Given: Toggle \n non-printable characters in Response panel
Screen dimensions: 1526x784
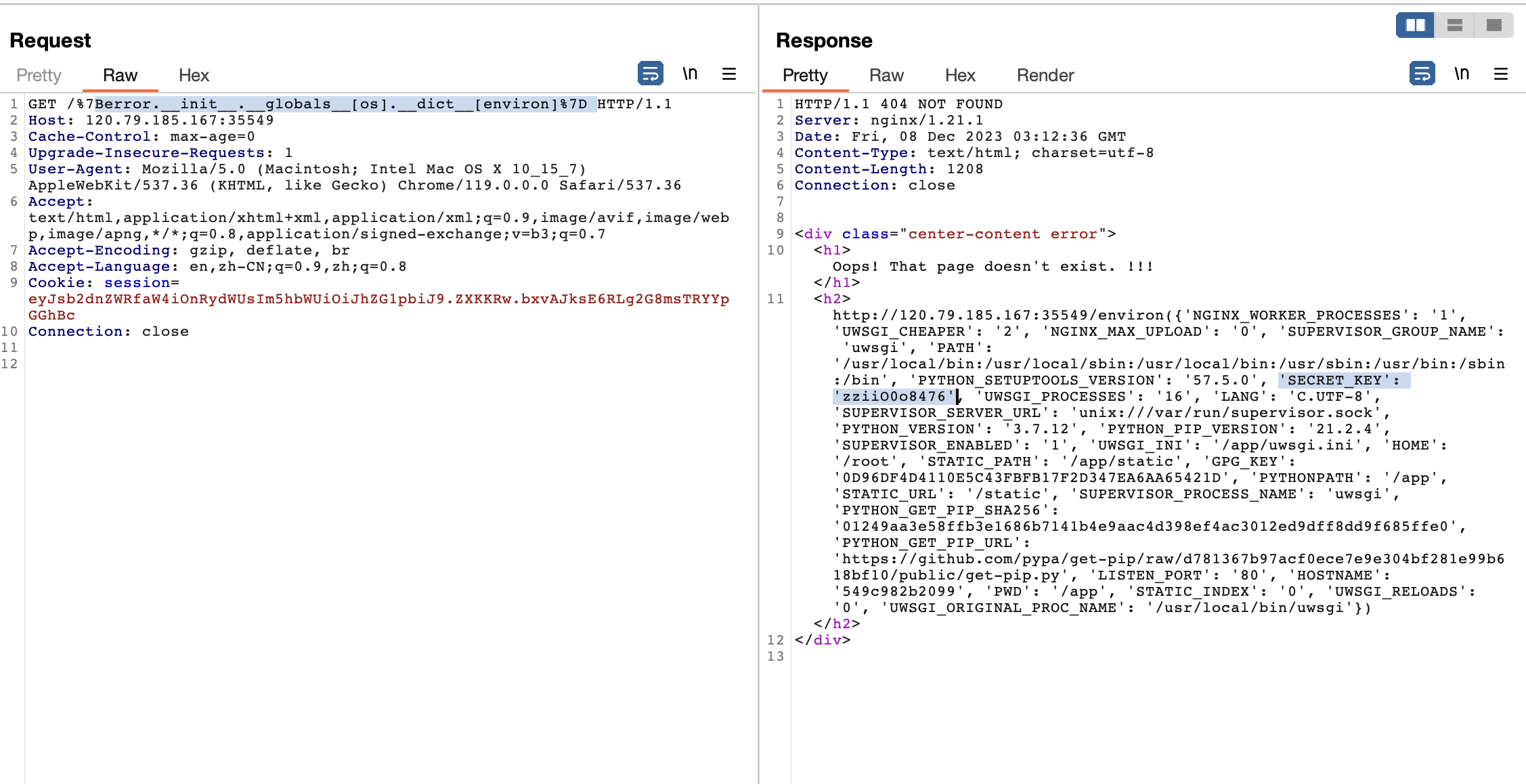Looking at the screenshot, I should [x=1462, y=73].
